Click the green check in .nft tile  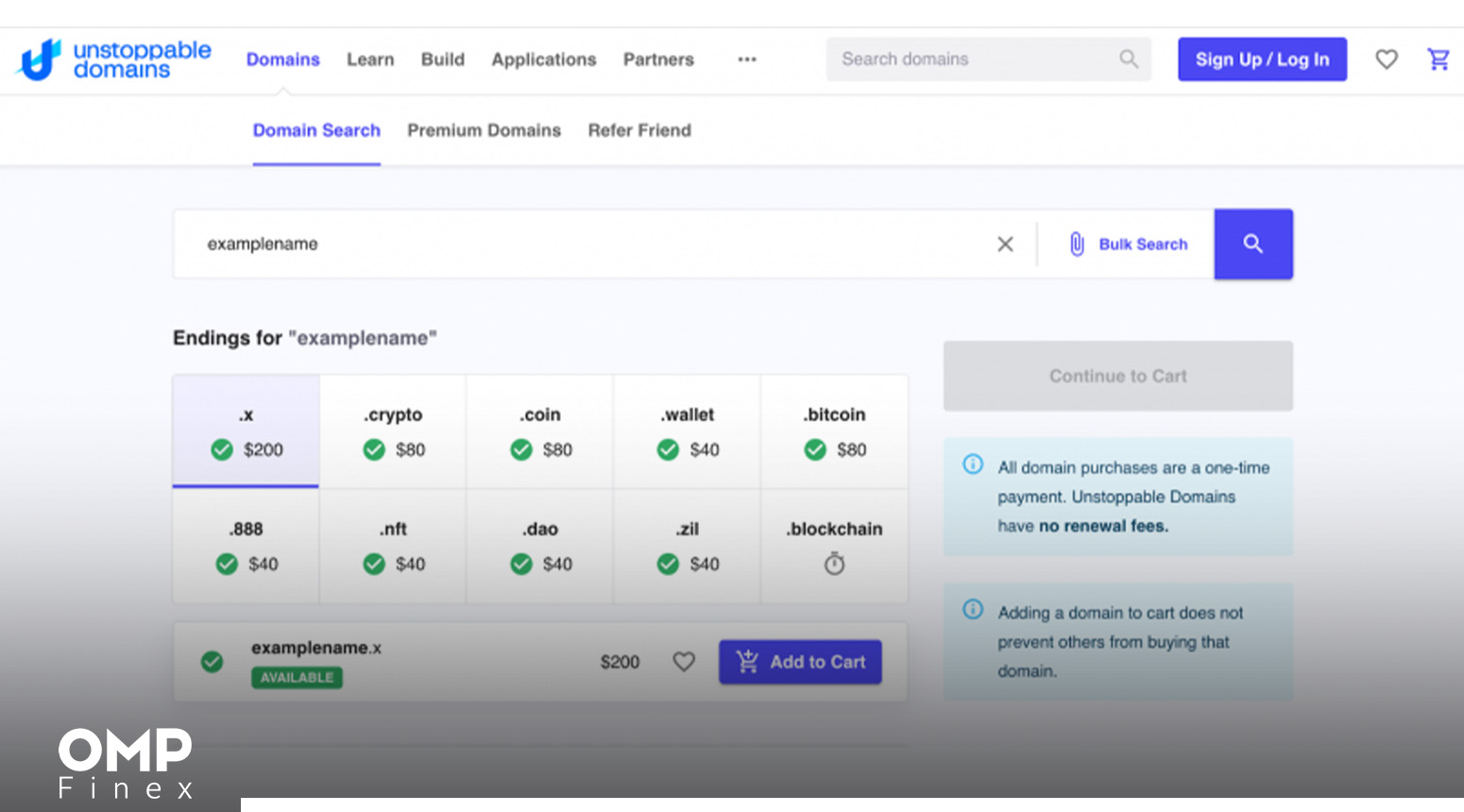click(374, 564)
